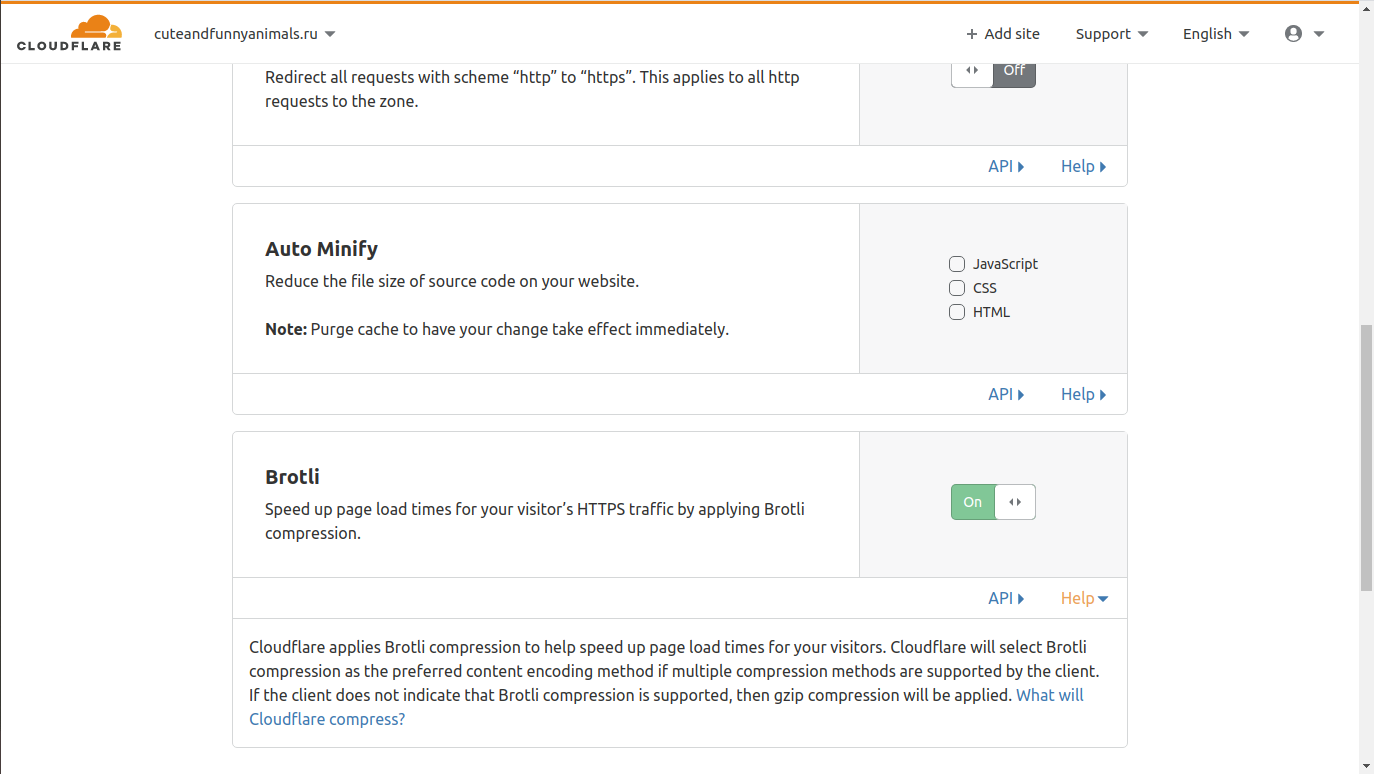Turn off the Brotli On switch
This screenshot has height=774, width=1374.
coord(973,502)
